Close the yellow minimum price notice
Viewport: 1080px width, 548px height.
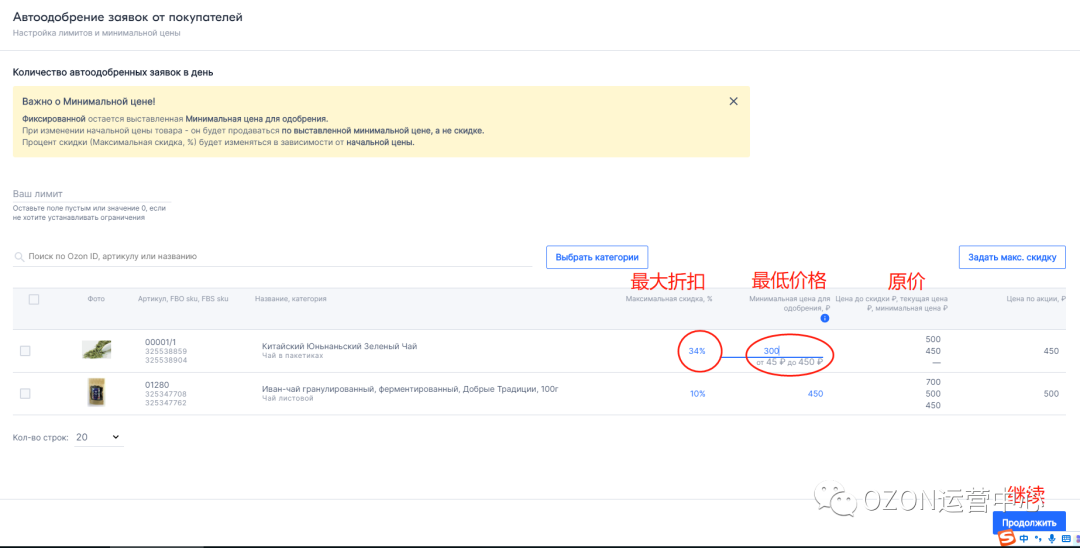pyautogui.click(x=734, y=101)
